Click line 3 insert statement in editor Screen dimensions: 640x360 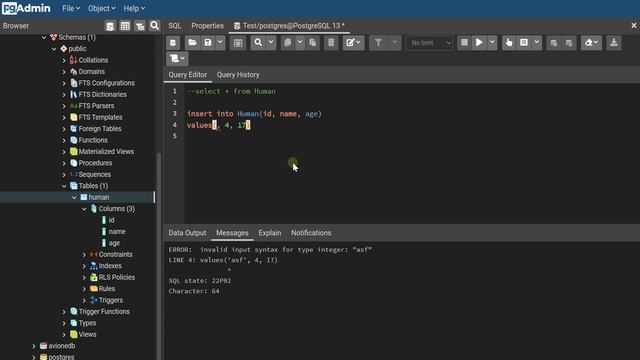click(x=254, y=114)
